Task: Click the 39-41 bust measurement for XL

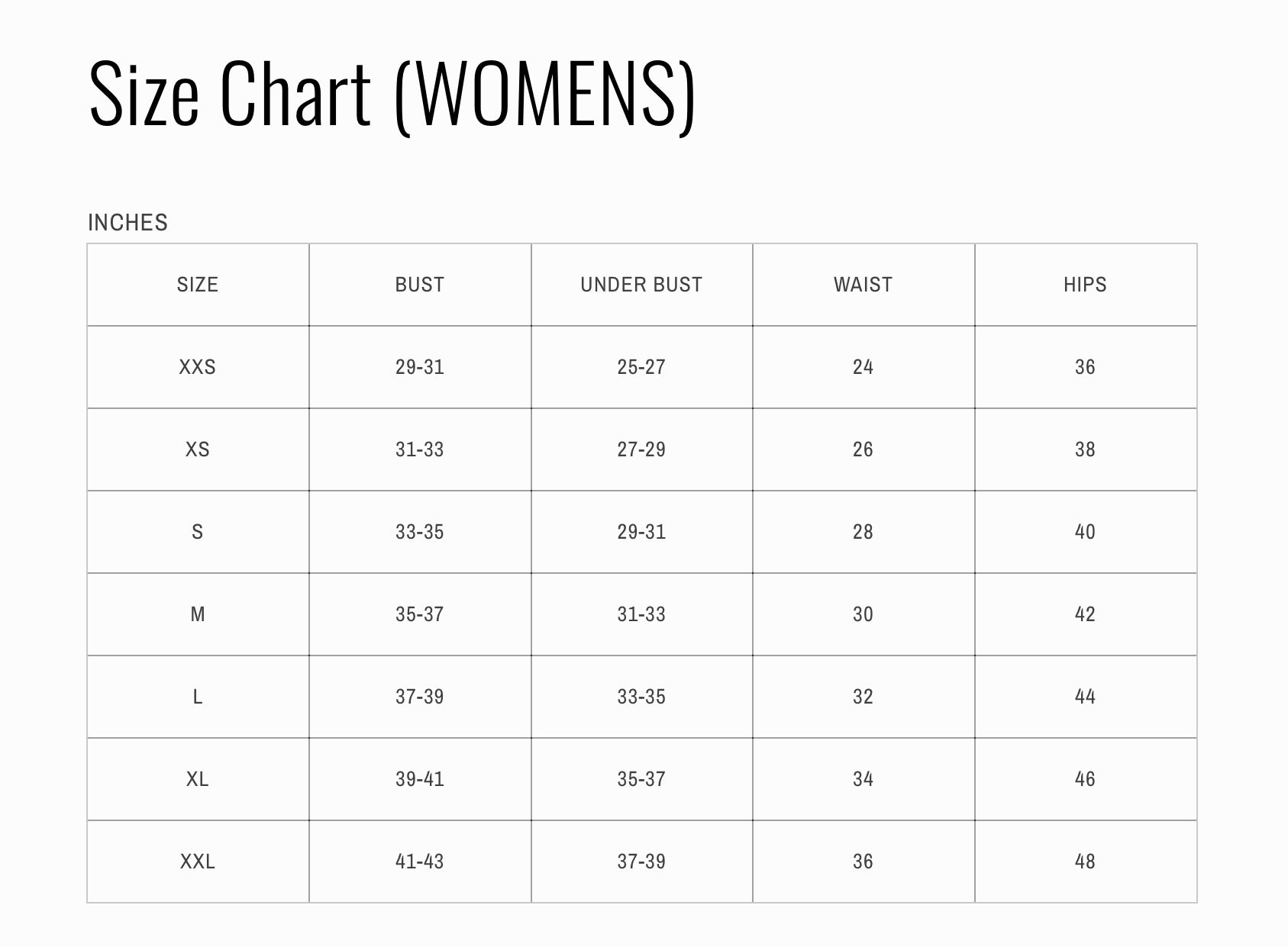Action: (x=420, y=779)
